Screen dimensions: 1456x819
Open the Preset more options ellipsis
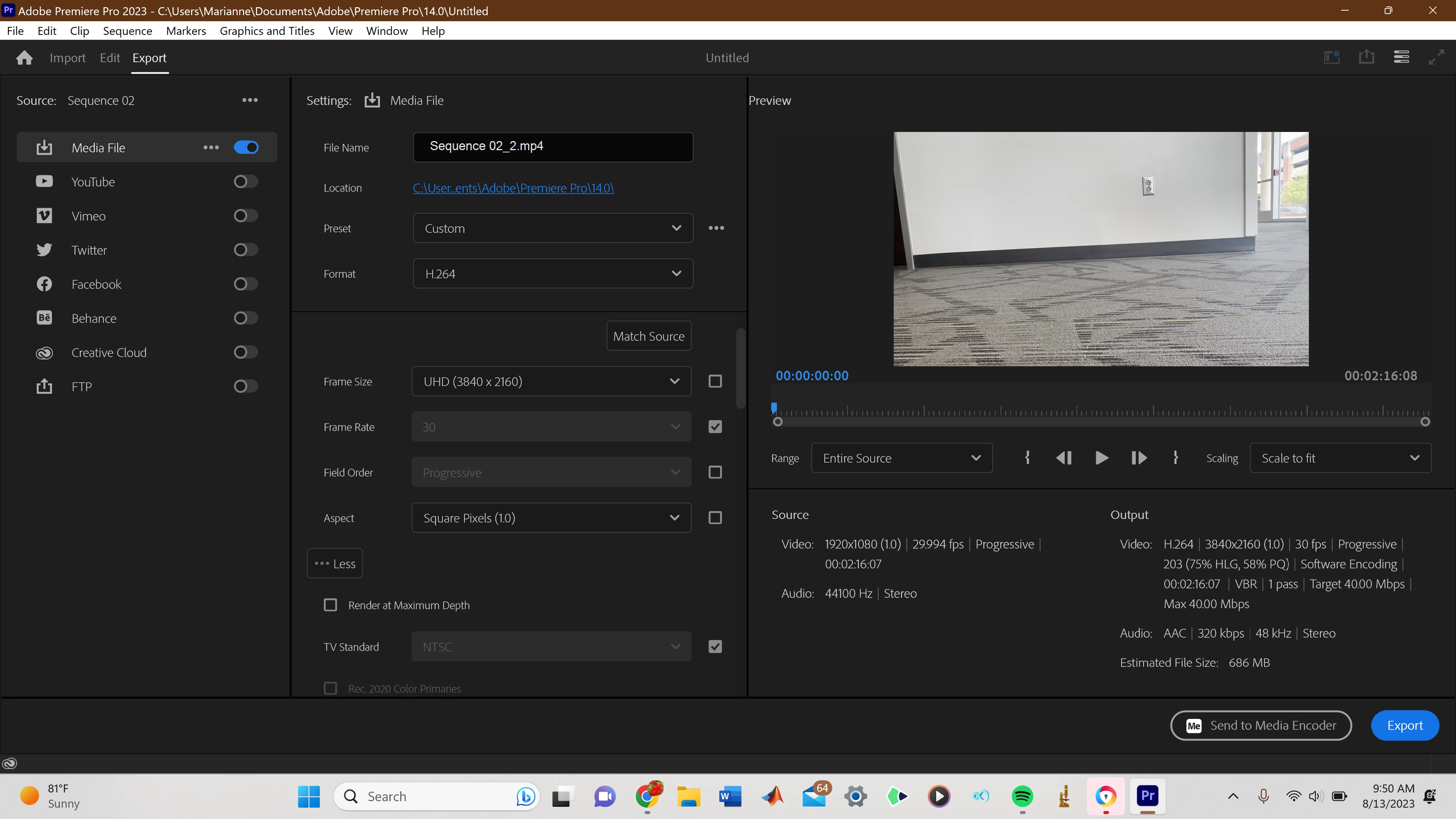[716, 228]
